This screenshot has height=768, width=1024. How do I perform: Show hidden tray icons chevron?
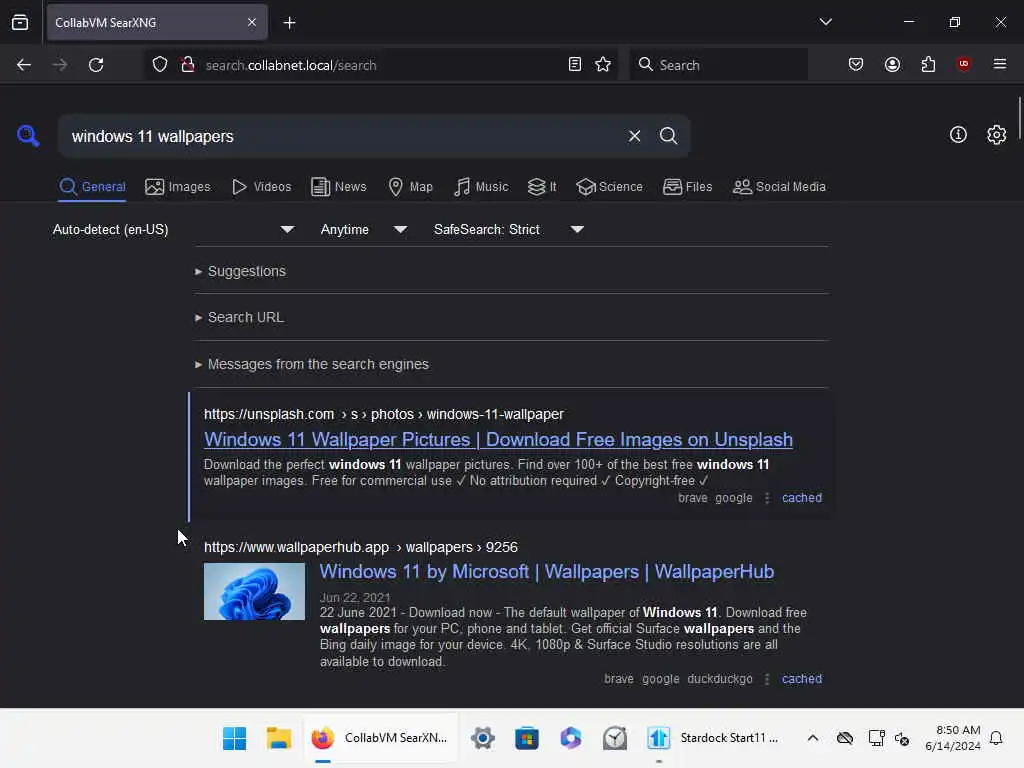812,738
